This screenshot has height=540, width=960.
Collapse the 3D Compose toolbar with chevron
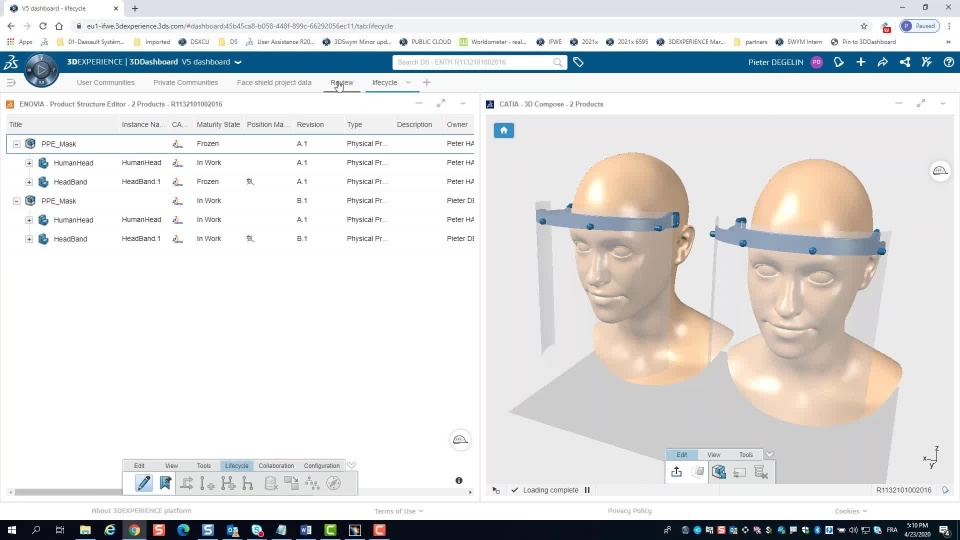770,454
